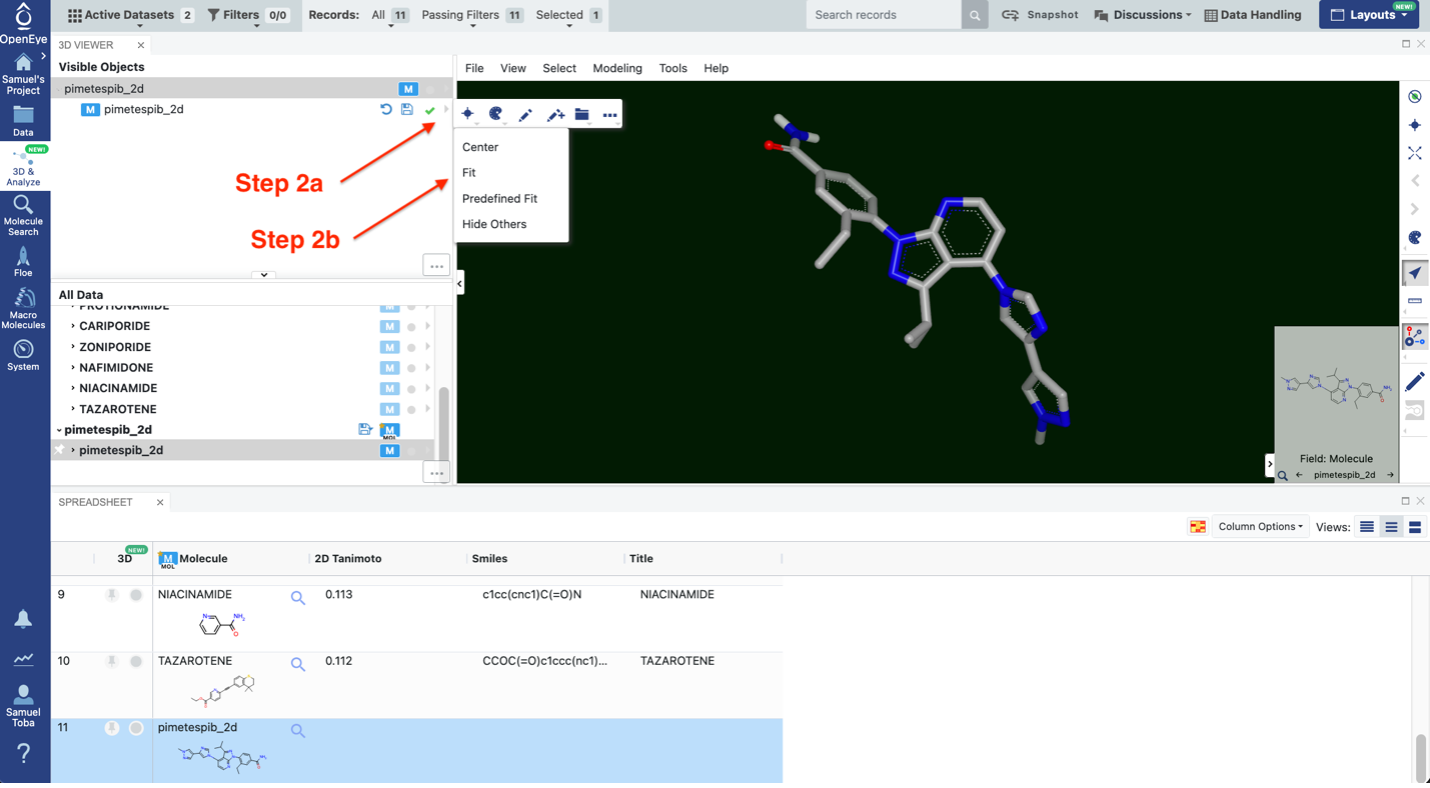Viewport: 1430px width, 788px height.
Task: Expand the ZONIPORIDE tree item
Action: (x=73, y=347)
